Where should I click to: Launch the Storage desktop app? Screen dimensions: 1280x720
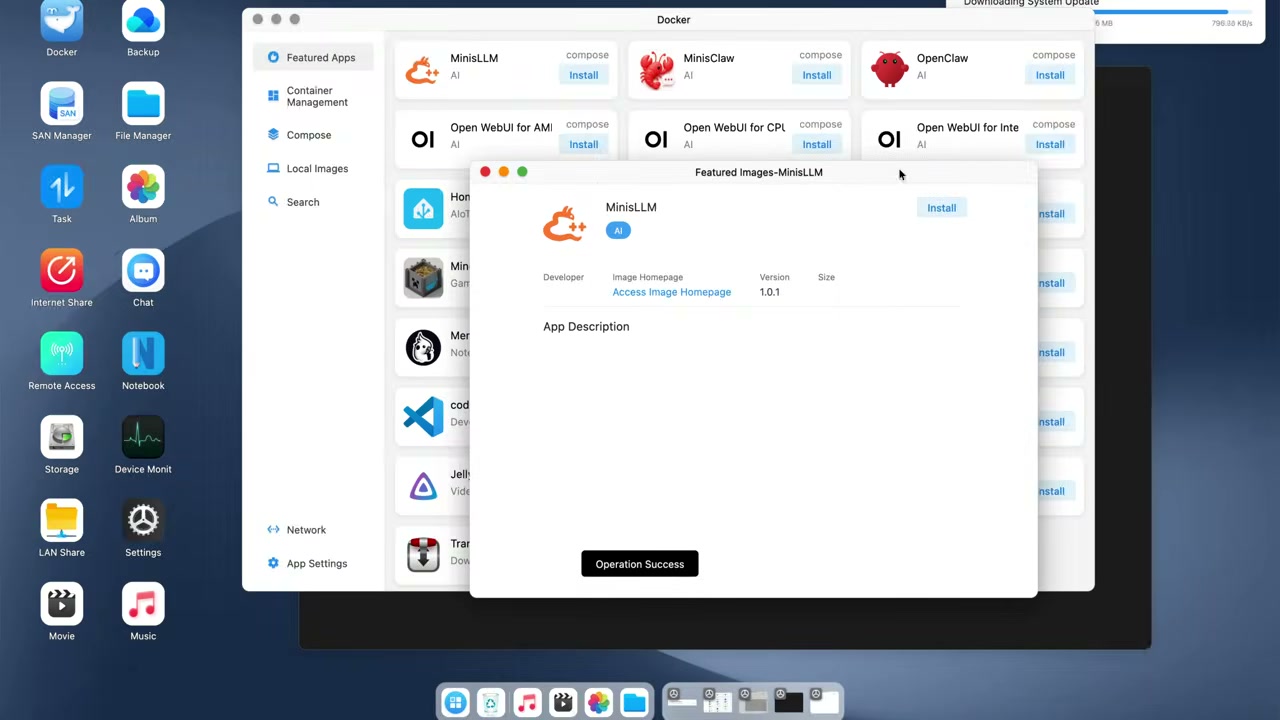61,437
